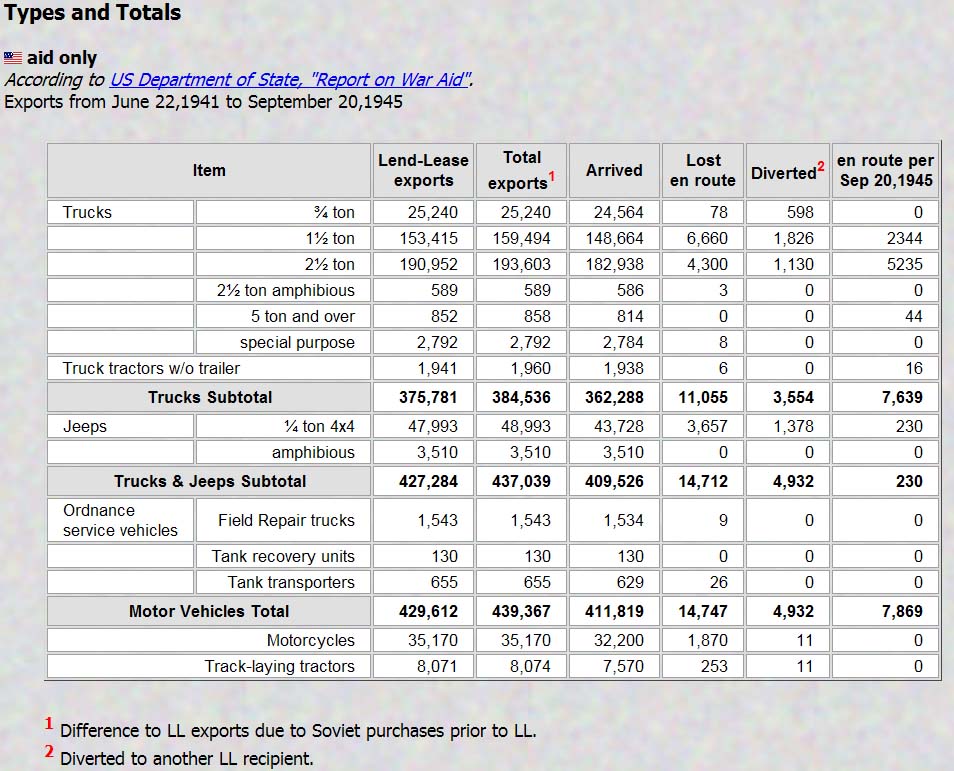Click the Jeeps arrived value 43,728
The height and width of the screenshot is (771, 954).
(x=619, y=427)
